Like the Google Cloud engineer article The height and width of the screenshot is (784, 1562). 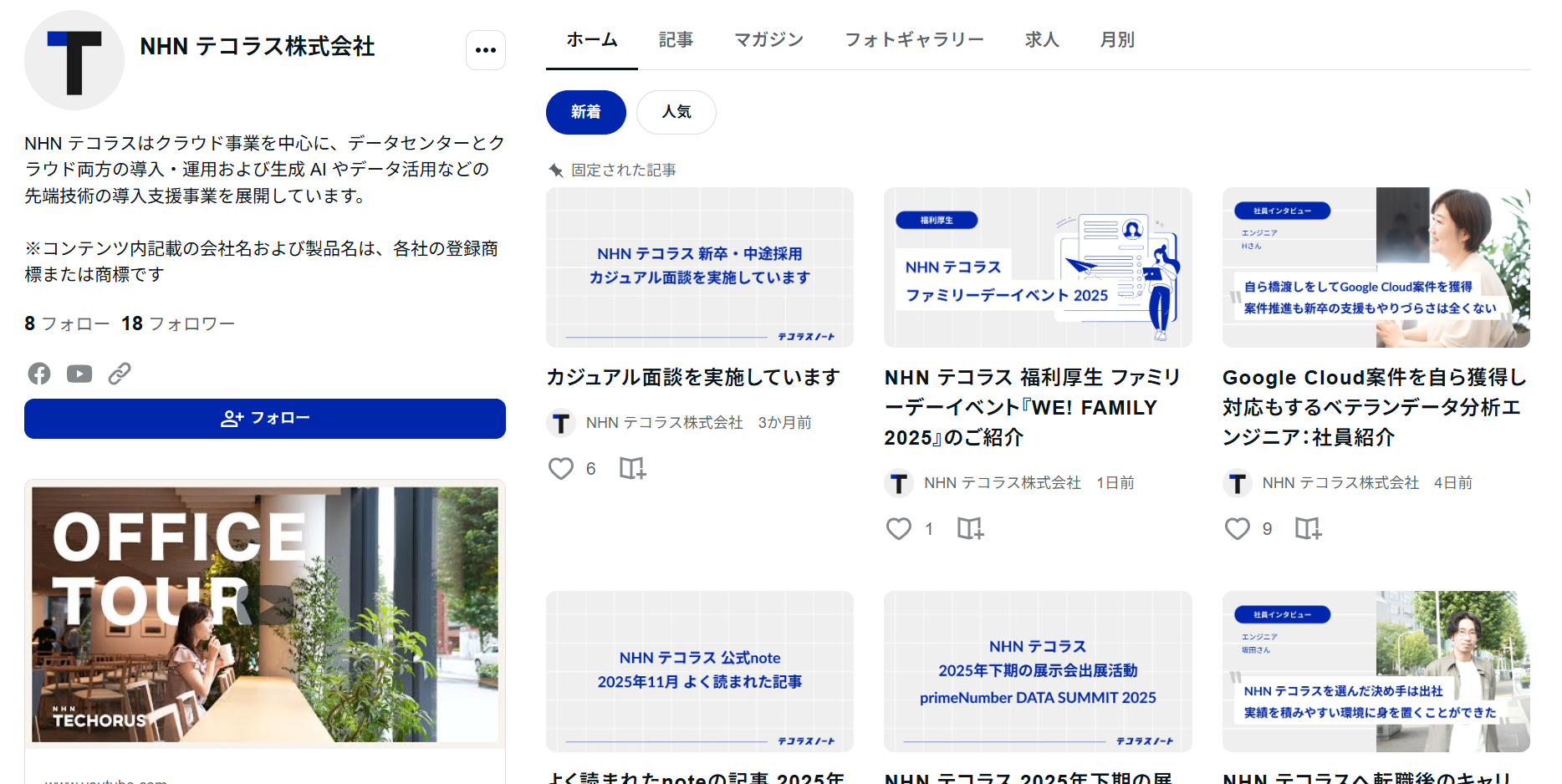(x=1237, y=528)
